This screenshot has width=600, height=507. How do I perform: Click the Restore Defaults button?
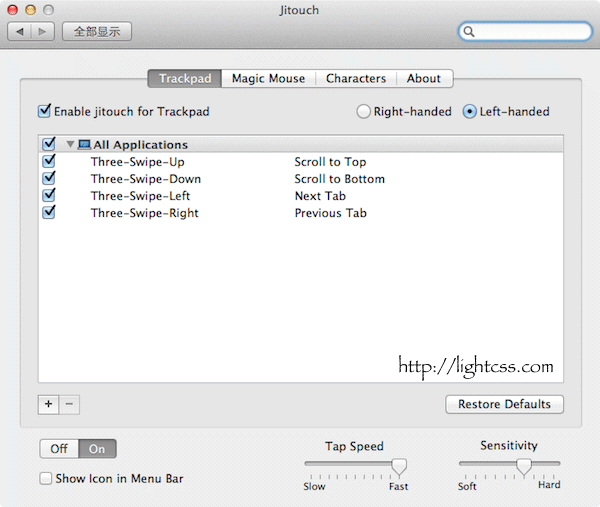[504, 404]
